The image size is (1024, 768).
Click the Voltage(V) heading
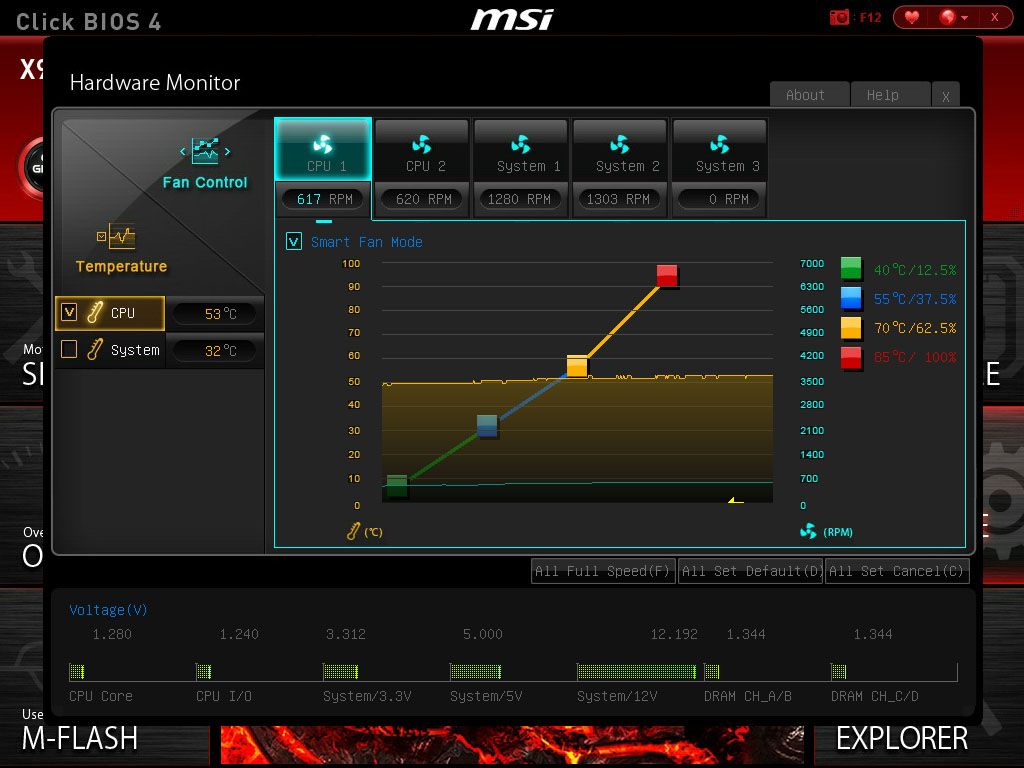(108, 609)
